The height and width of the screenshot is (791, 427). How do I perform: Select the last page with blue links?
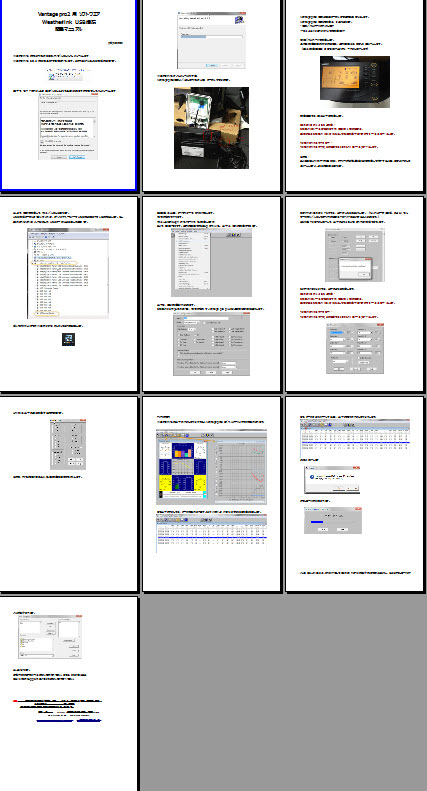pyautogui.click(x=69, y=694)
